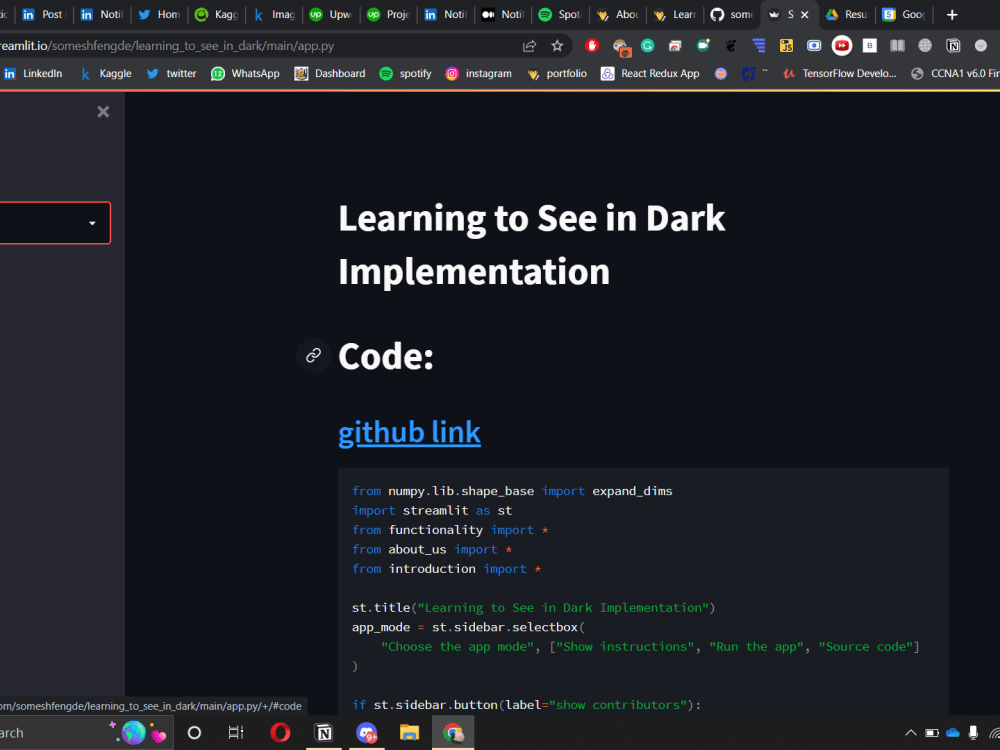The image size is (1000, 750).
Task: Open the tab-windows extension icon
Action: point(675,45)
